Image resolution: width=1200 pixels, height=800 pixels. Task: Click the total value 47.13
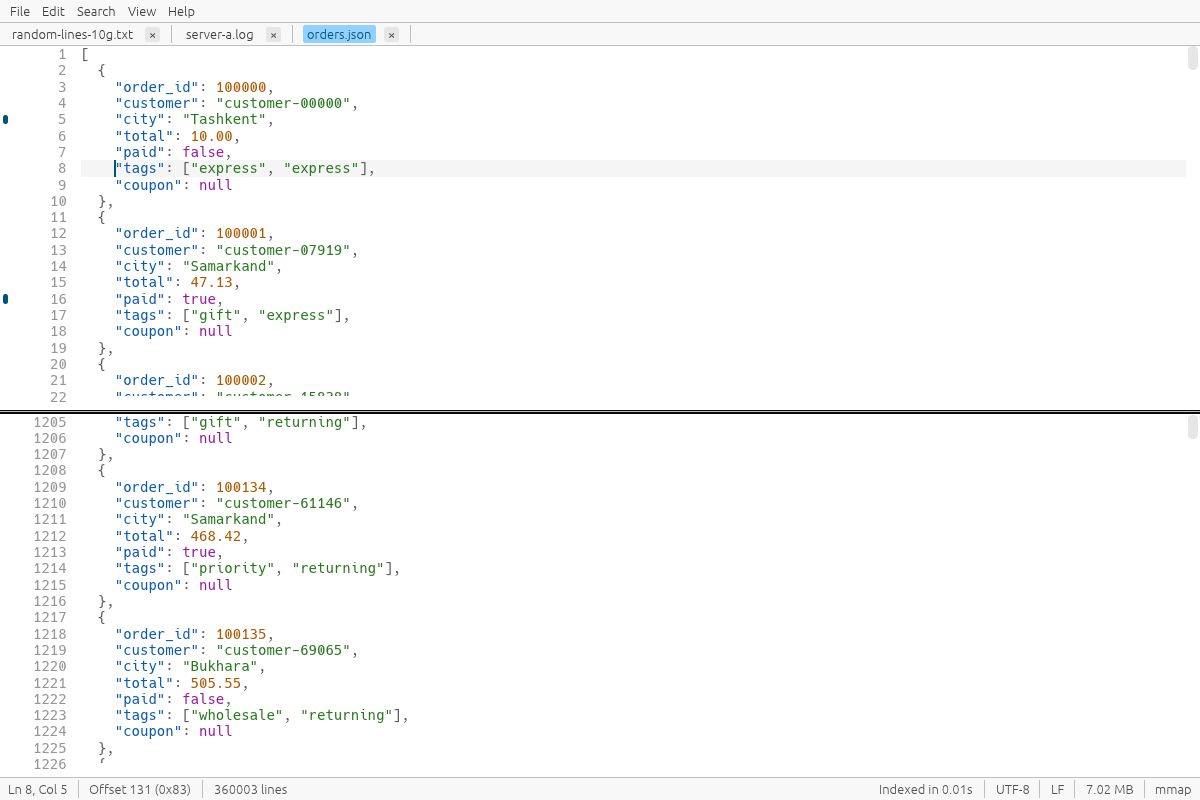[211, 283]
